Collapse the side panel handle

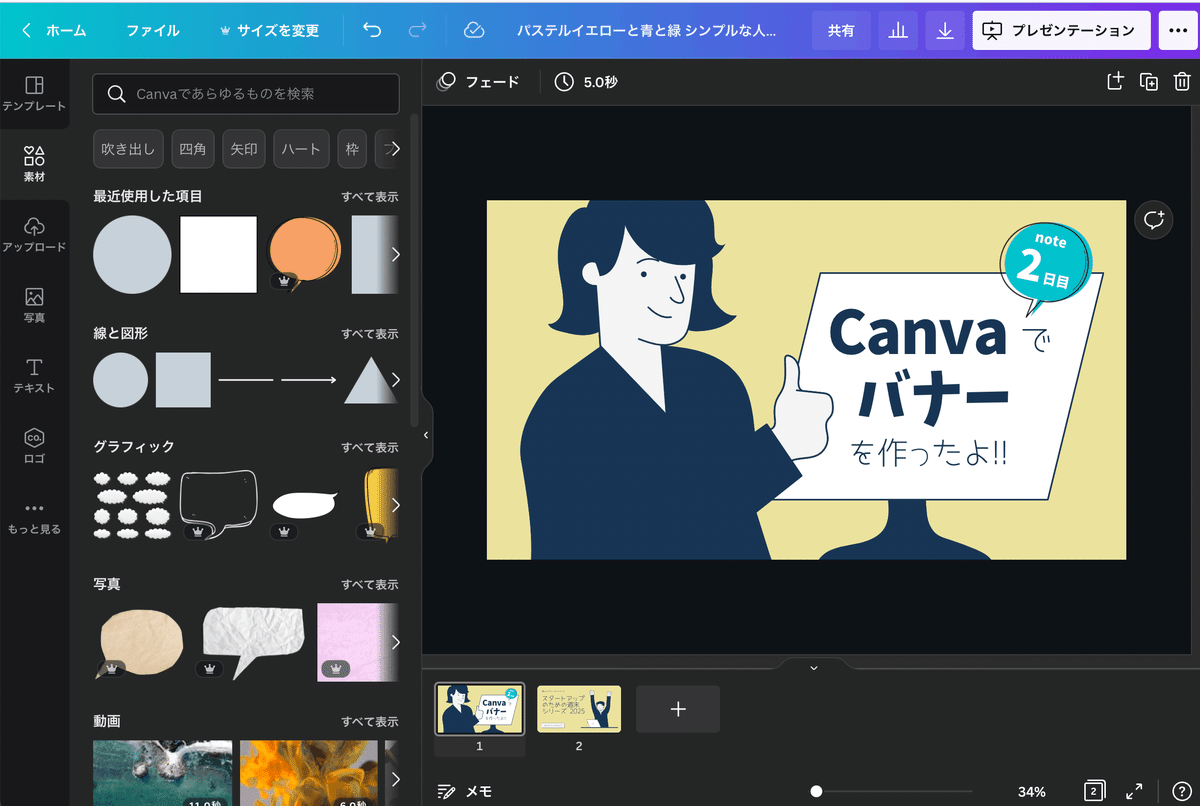pos(426,435)
